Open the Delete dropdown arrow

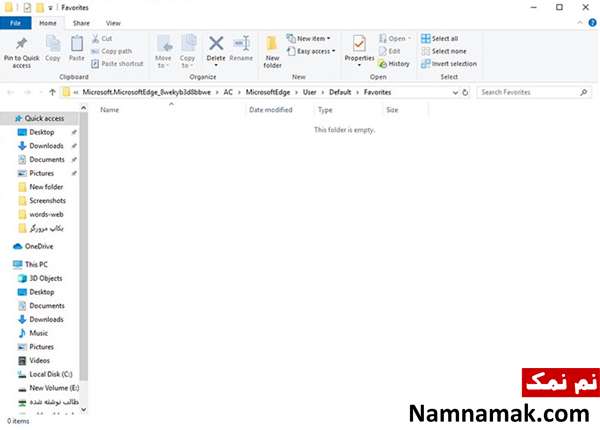[216, 65]
